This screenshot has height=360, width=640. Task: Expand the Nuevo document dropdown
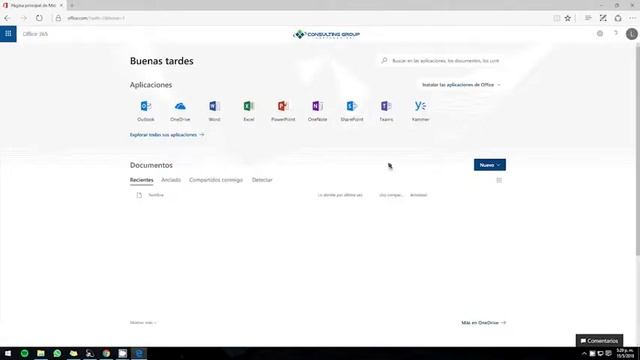490,165
